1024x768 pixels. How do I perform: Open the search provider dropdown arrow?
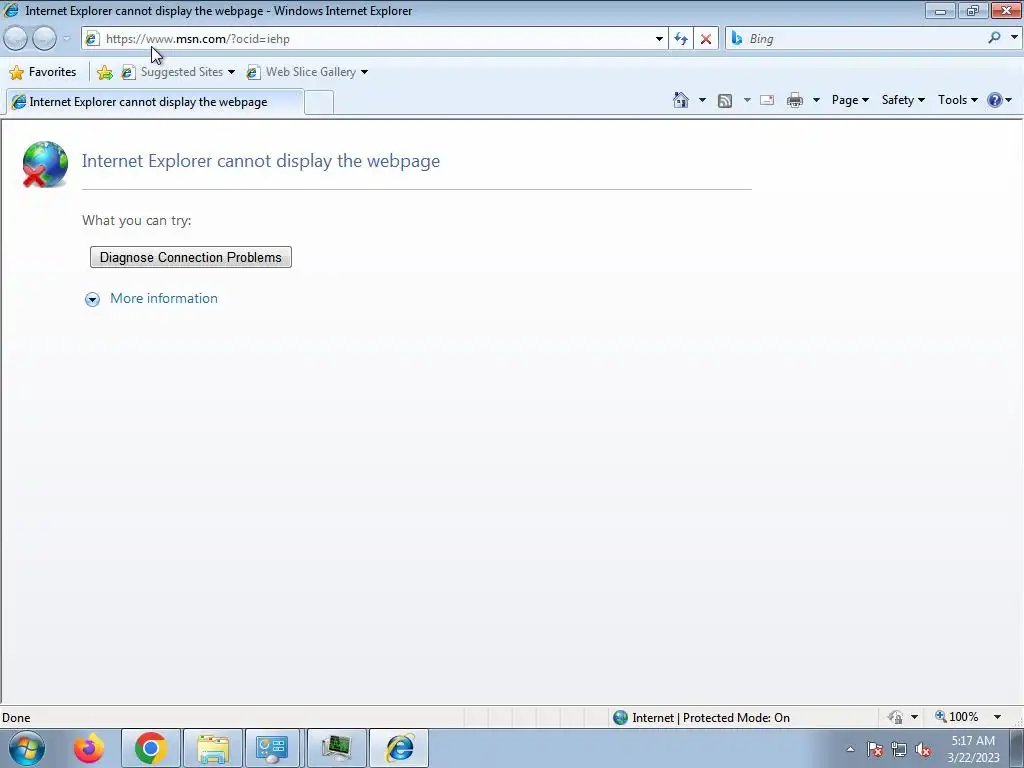click(1014, 38)
